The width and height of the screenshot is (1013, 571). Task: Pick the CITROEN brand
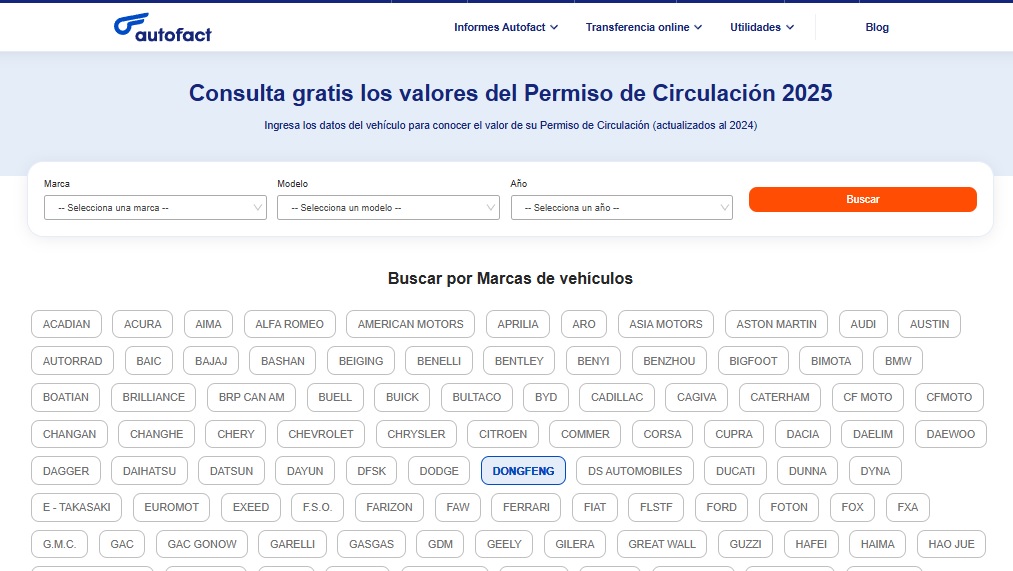pos(503,434)
